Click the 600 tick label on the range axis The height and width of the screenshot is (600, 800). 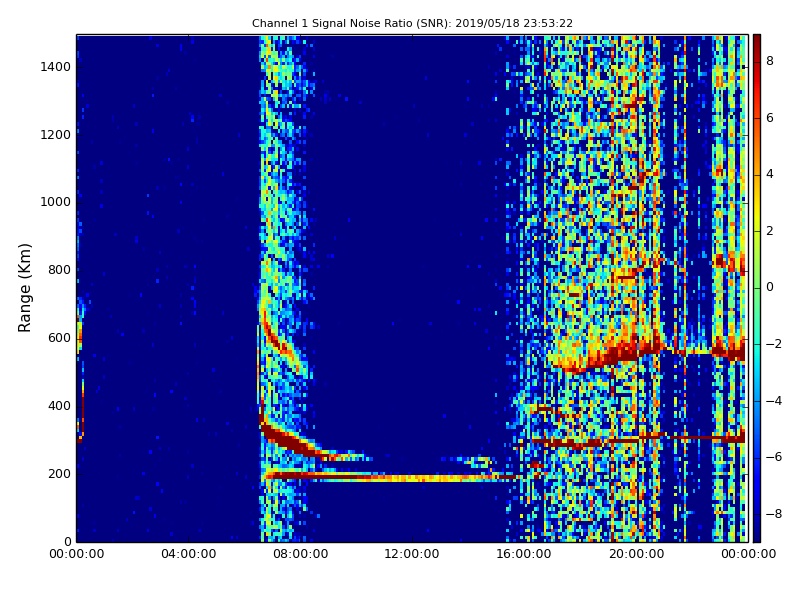(x=59, y=338)
